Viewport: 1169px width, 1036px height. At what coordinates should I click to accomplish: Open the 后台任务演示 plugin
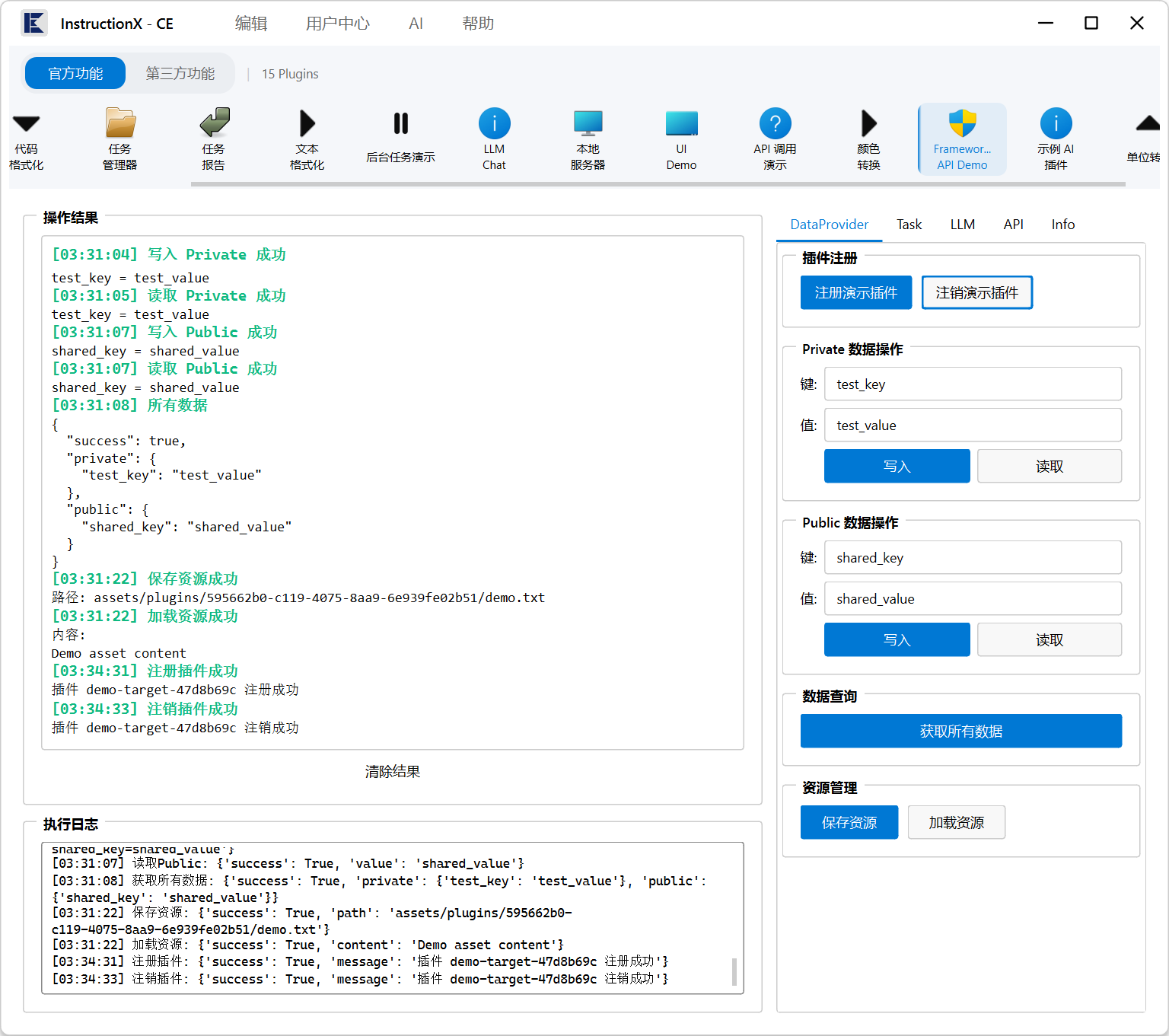[401, 140]
